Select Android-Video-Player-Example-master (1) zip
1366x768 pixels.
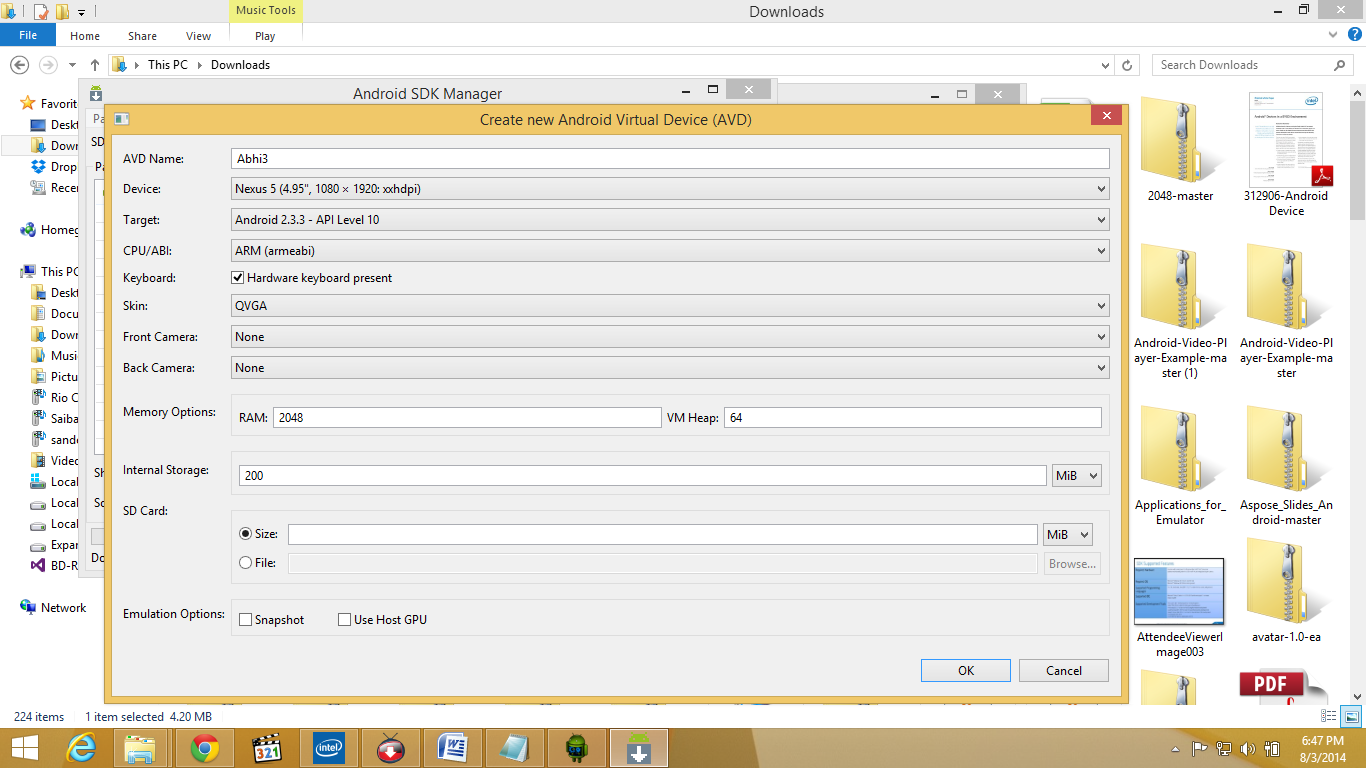coord(1180,310)
